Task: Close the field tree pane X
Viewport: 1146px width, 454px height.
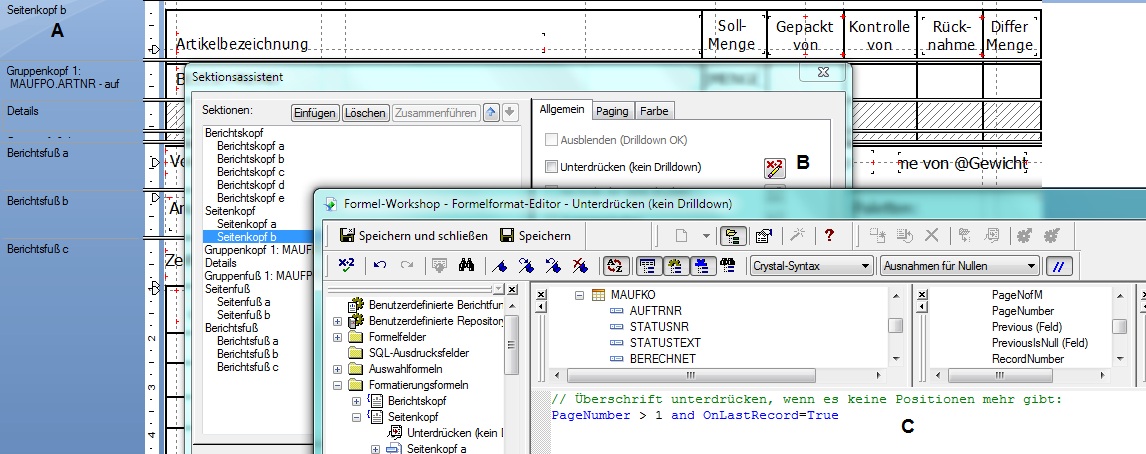Action: pos(541,295)
